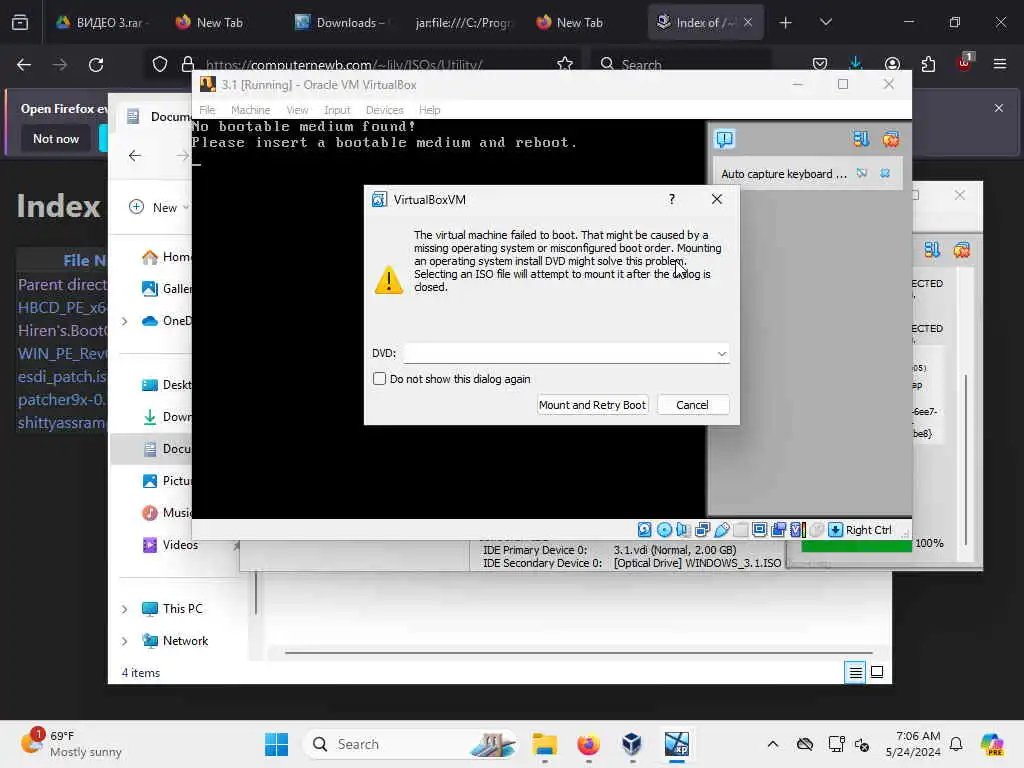Screen dimensions: 1024x768
Task: Open the Input menu of the VM window
Action: [x=337, y=110]
